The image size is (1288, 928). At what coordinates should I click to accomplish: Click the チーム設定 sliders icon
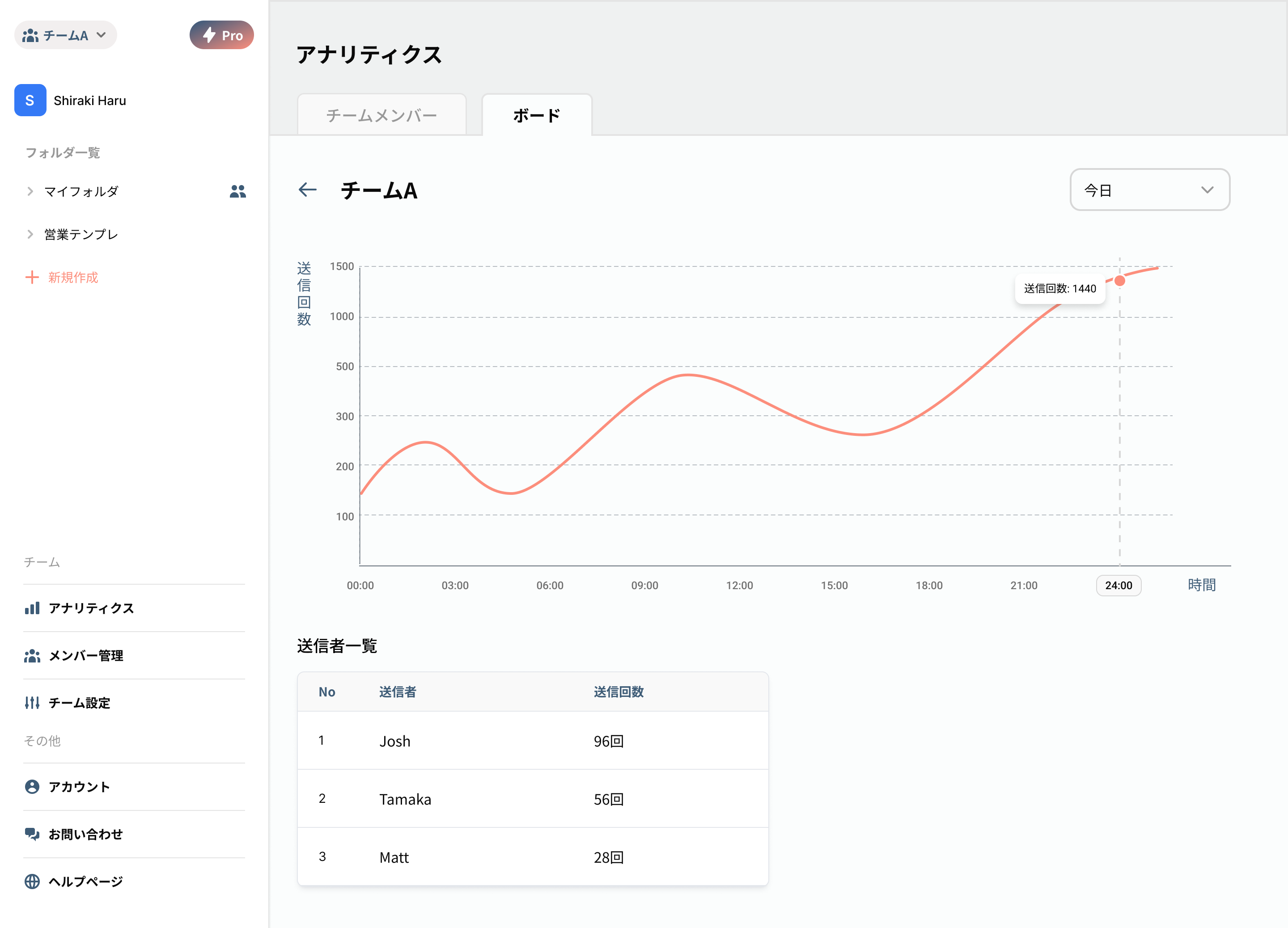click(32, 703)
